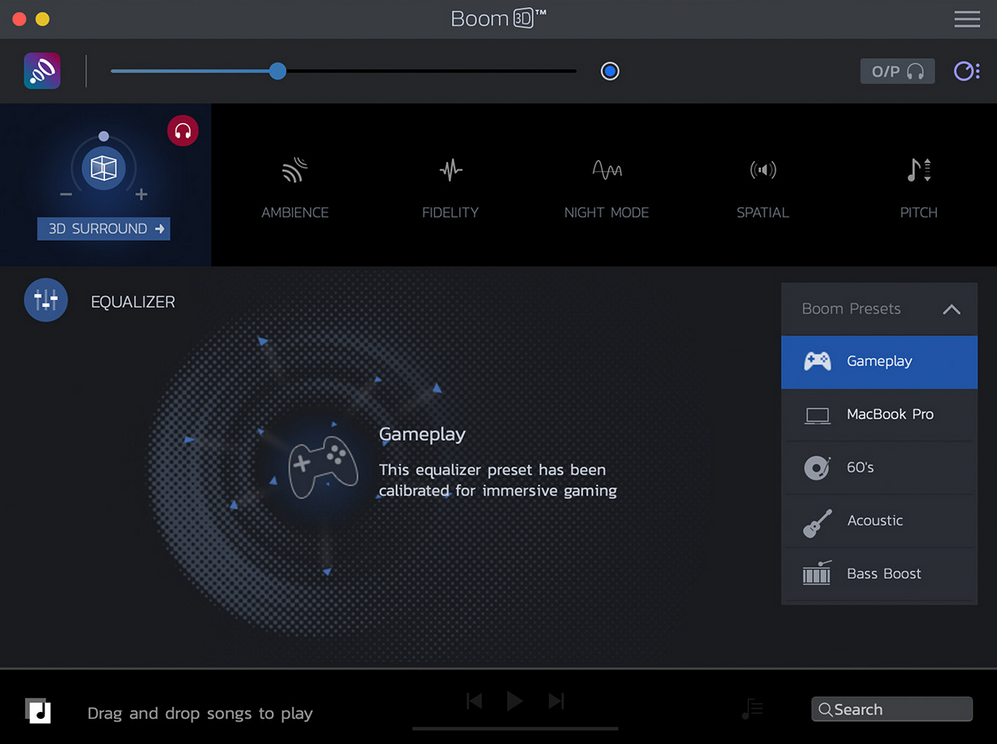This screenshot has width=997, height=744.
Task: Open the hamburger menu
Action: (966, 19)
